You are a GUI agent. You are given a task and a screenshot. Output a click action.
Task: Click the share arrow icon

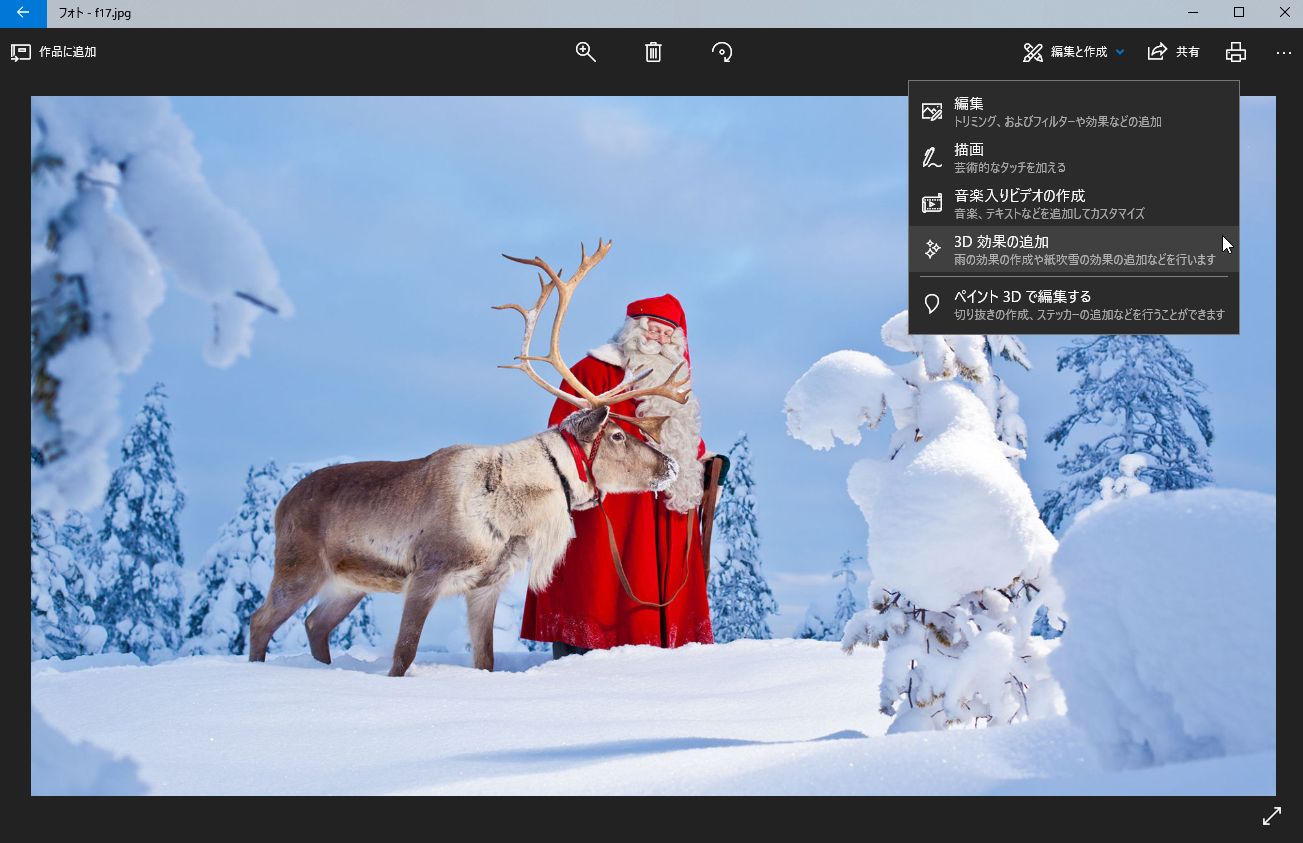(x=1157, y=52)
